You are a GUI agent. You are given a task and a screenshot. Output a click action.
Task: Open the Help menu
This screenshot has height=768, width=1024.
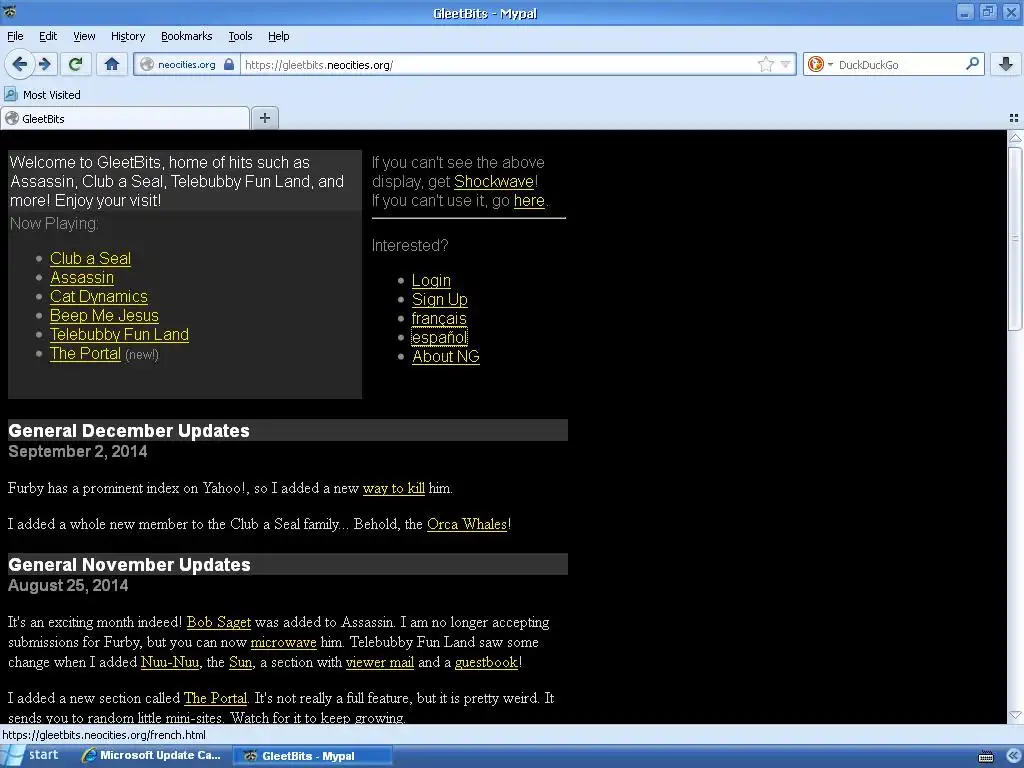(278, 36)
